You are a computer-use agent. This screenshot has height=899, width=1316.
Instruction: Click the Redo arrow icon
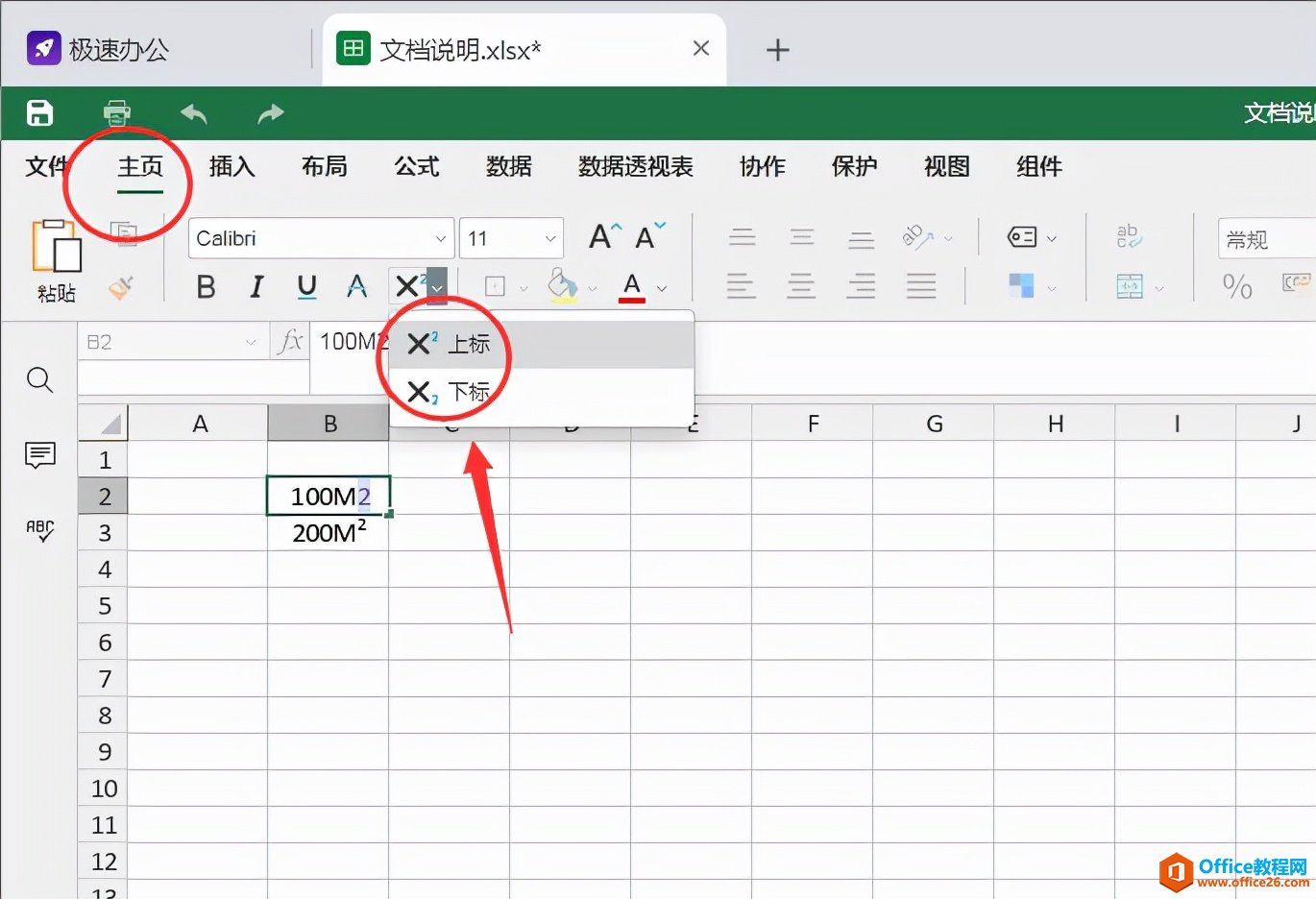pyautogui.click(x=268, y=112)
